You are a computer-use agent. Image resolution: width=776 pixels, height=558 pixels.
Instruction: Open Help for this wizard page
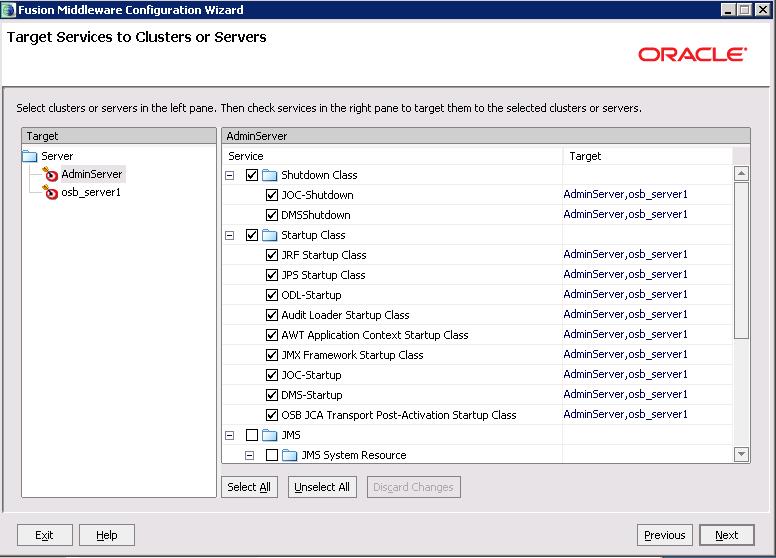pos(107,535)
